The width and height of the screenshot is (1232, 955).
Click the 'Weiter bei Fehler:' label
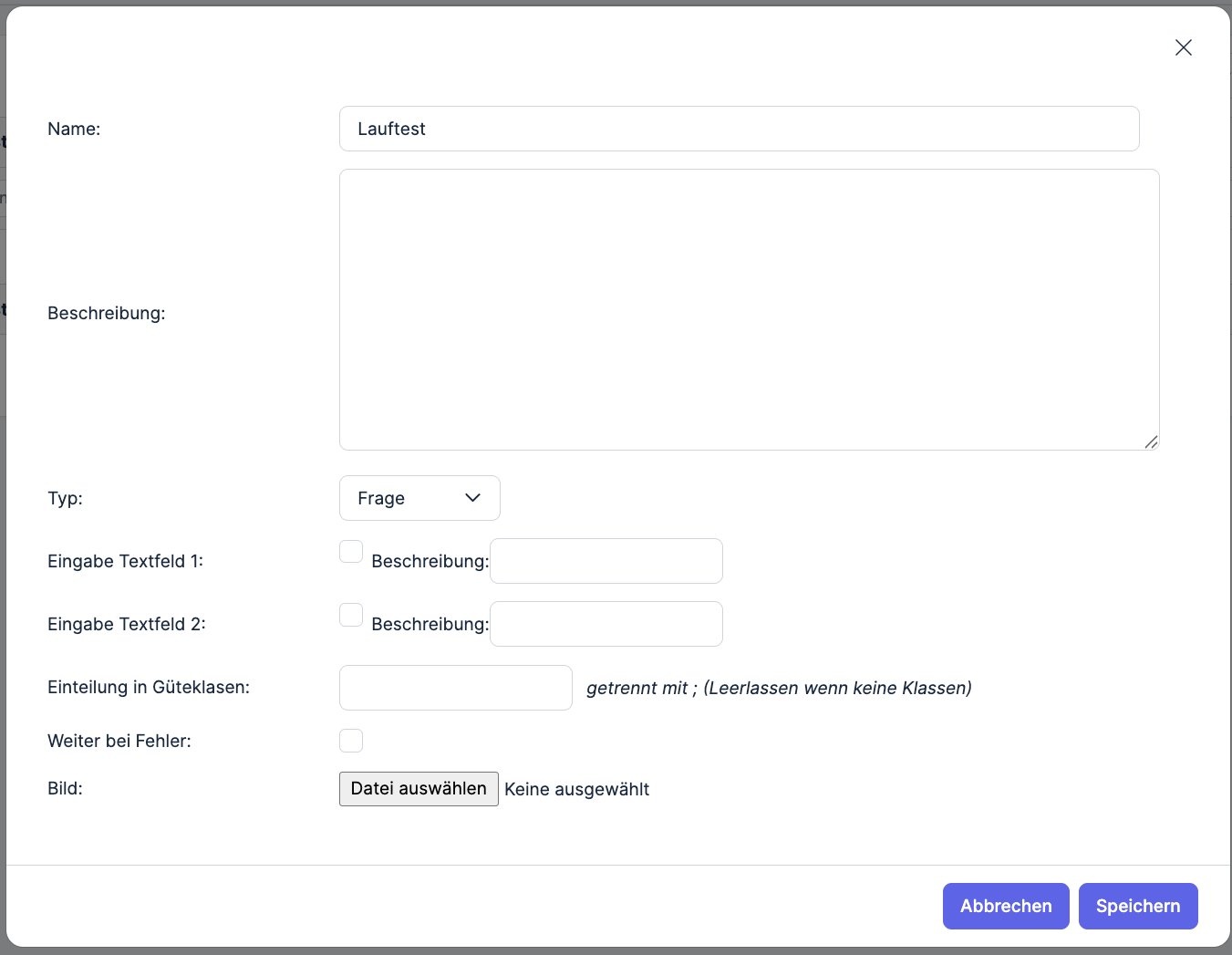point(119,741)
